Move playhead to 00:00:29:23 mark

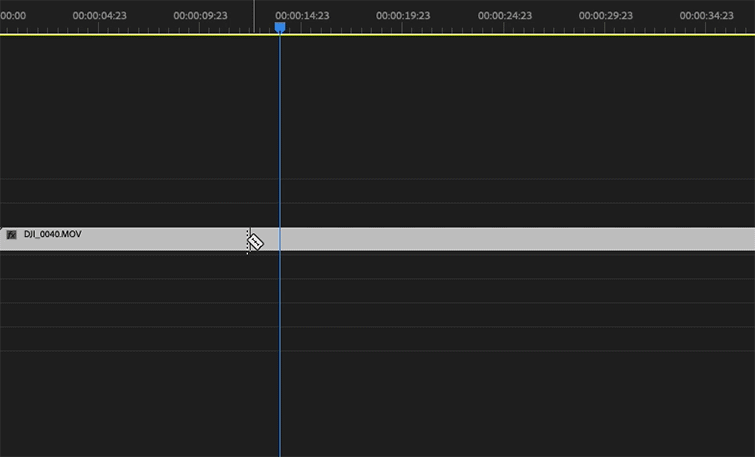pos(606,16)
